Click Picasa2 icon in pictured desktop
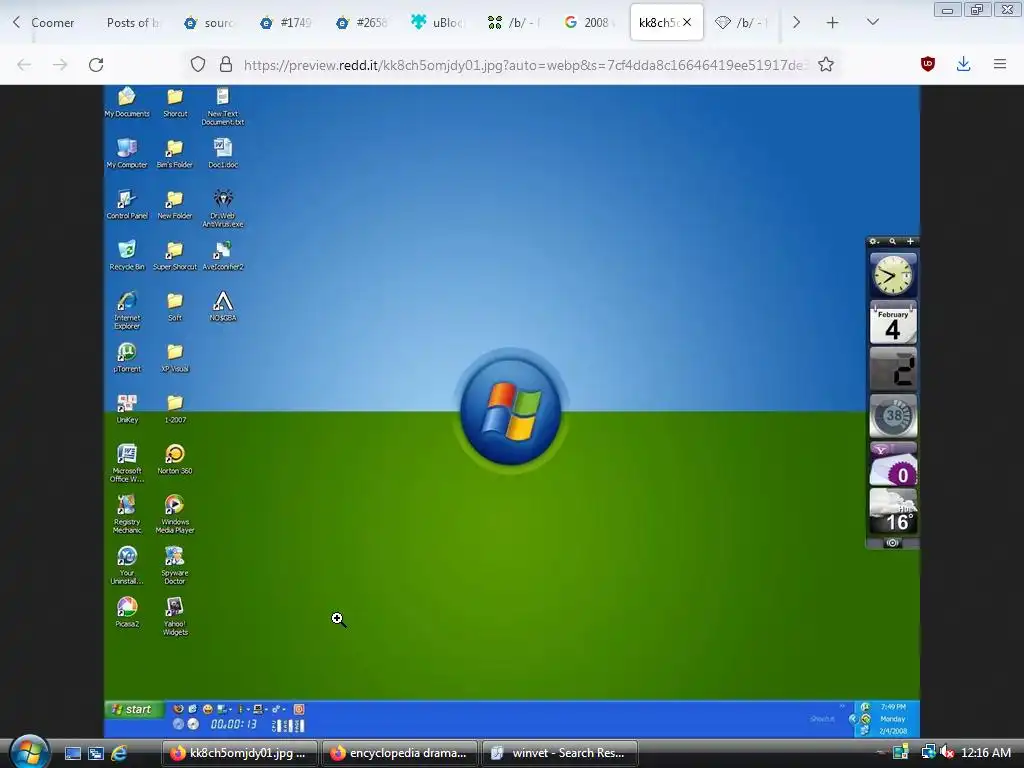 click(x=127, y=612)
